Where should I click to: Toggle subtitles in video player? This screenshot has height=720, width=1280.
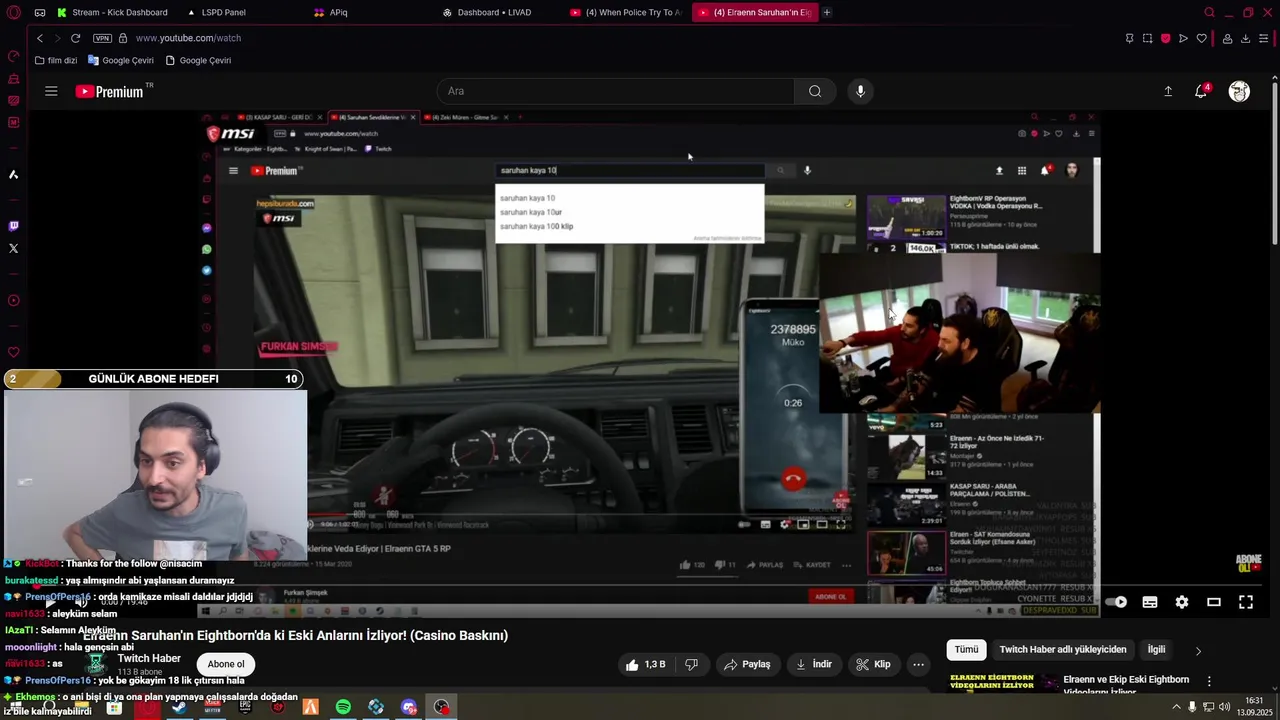[1150, 602]
